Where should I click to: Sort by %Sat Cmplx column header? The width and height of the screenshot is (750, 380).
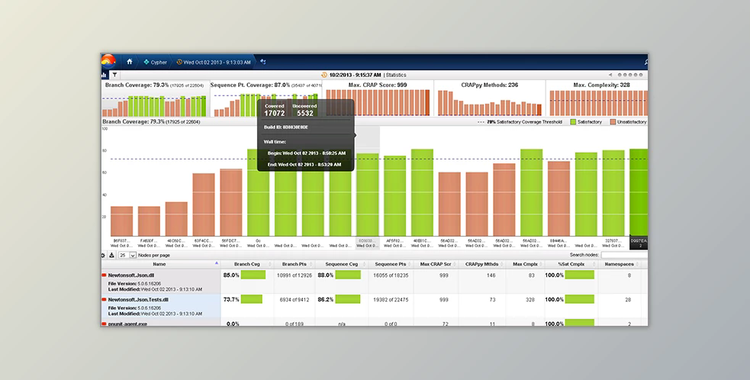[571, 264]
